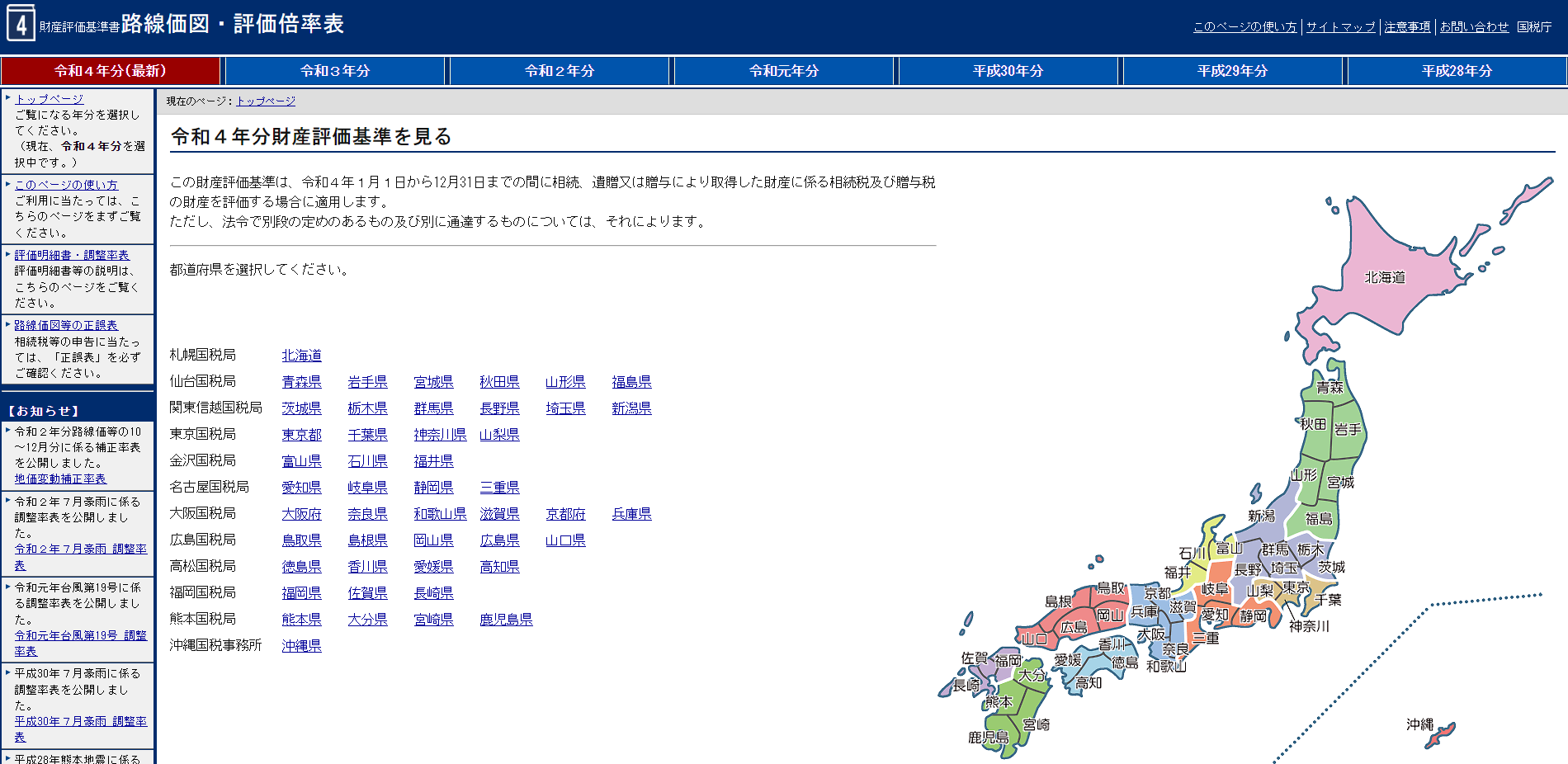This screenshot has height=764, width=1568.
Task: Click the site logo icon showing number 4
Action: point(21,24)
